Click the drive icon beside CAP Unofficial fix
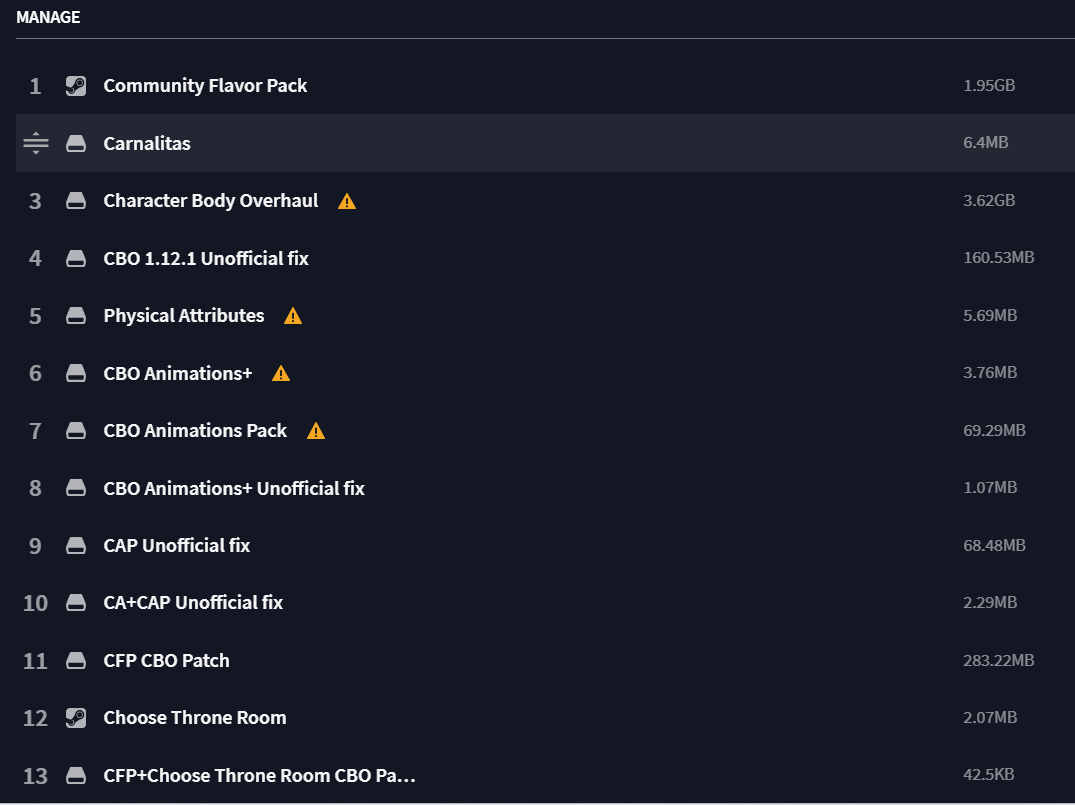This screenshot has height=805, width=1075. 75,546
